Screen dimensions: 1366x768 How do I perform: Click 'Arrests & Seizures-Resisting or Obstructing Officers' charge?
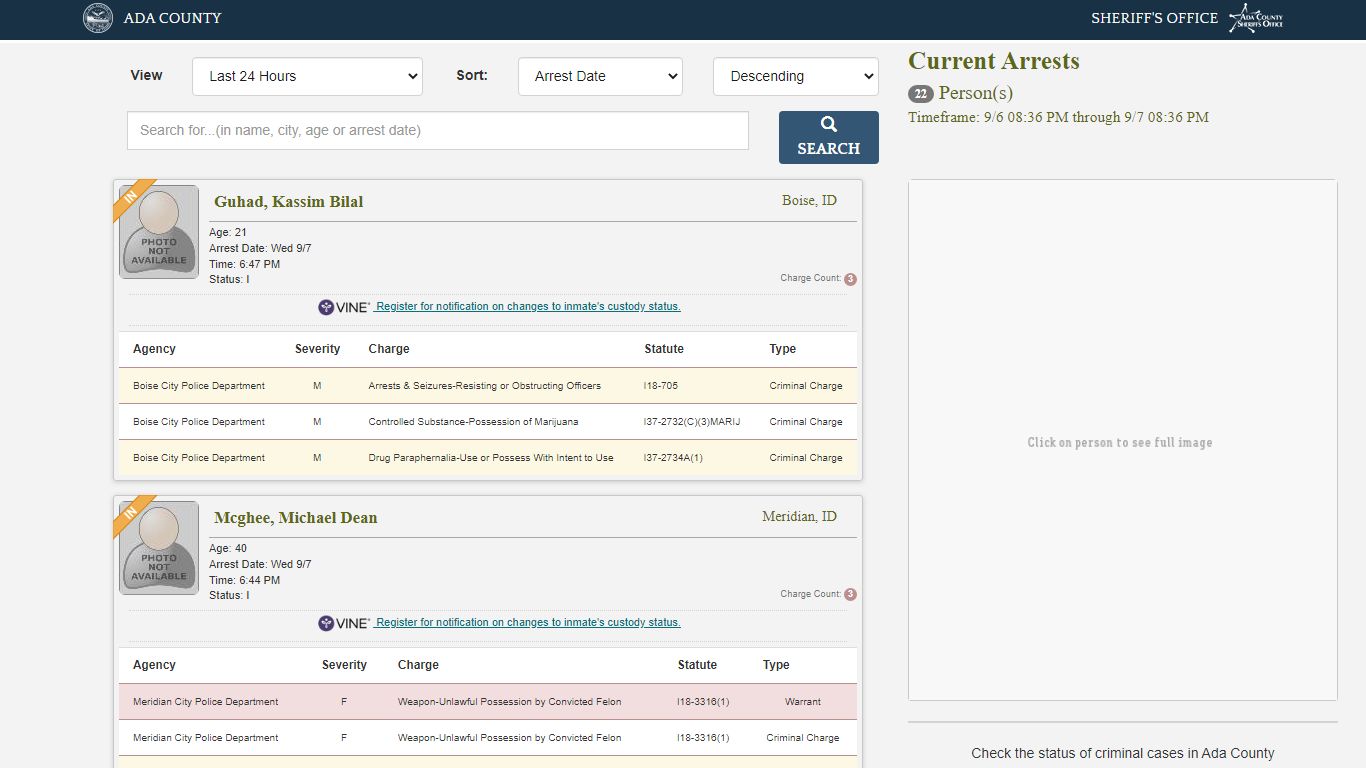tap(484, 386)
